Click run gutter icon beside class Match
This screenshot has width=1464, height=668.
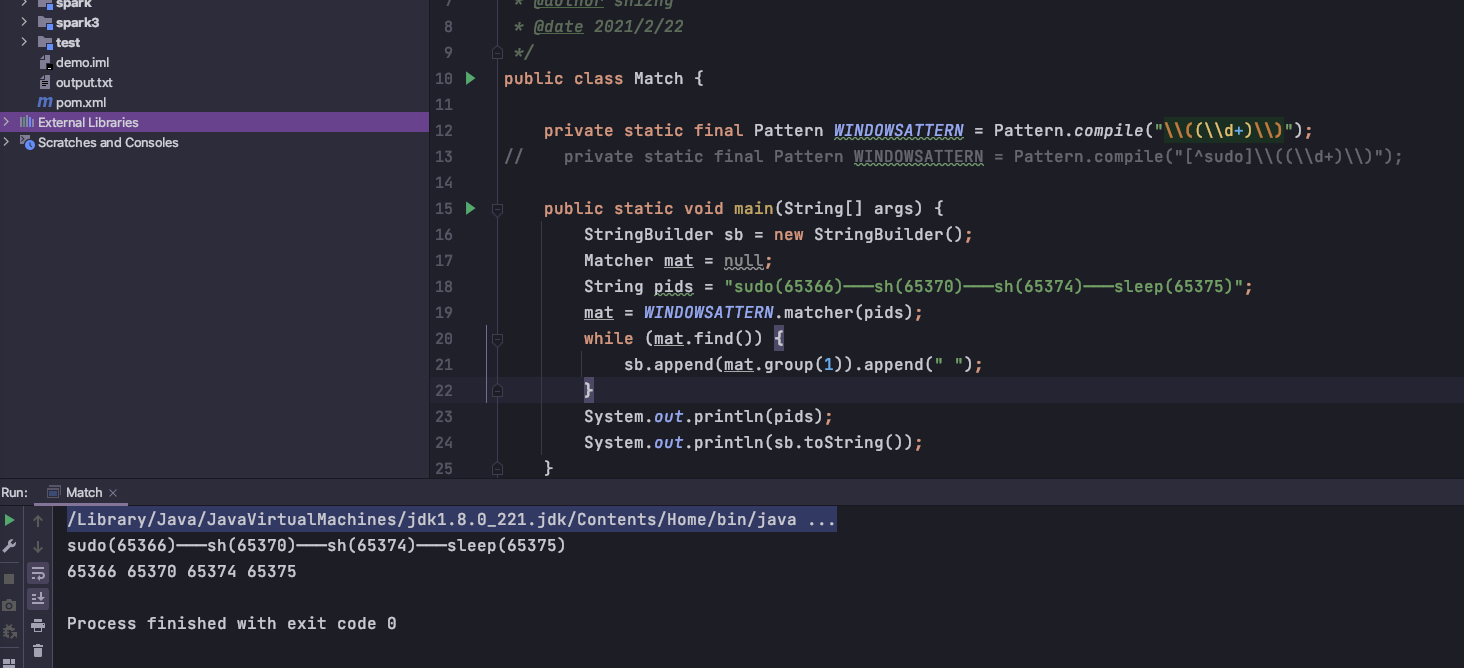tap(470, 78)
